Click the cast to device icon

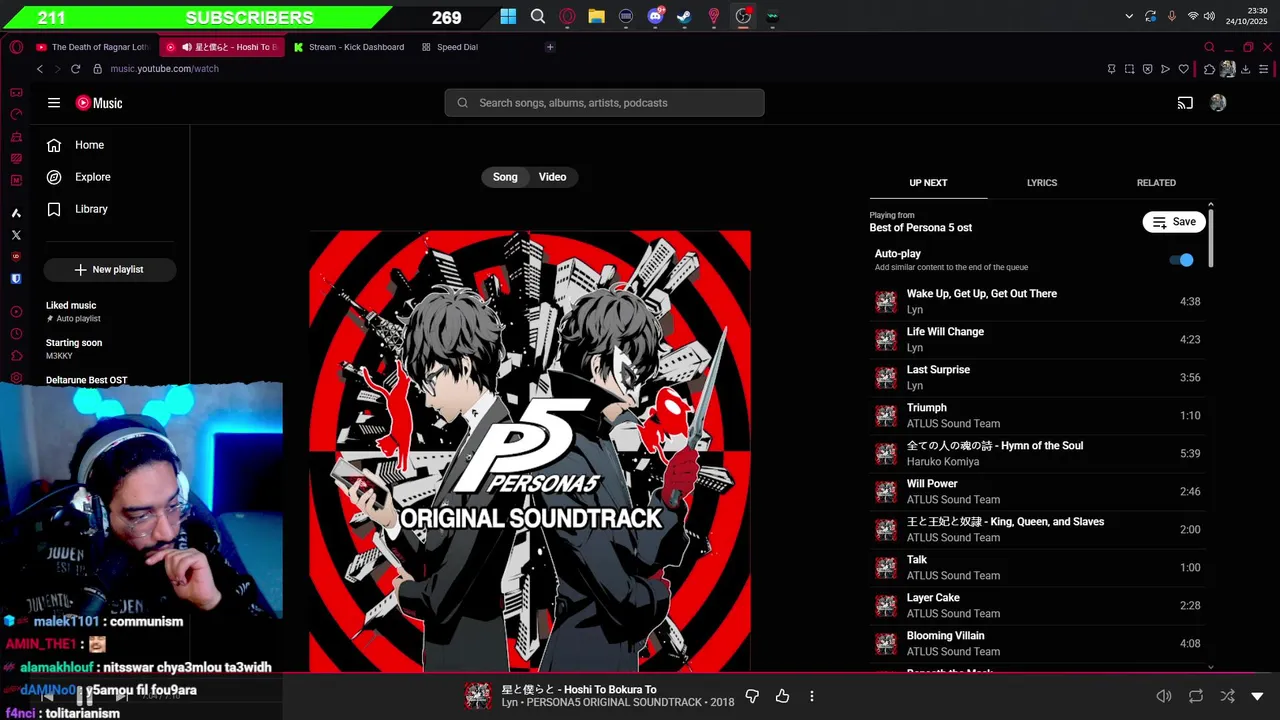point(1185,103)
